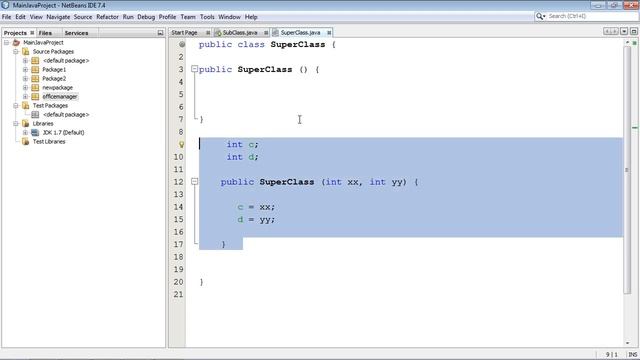Click the editor scrollbar down arrow
The width and height of the screenshot is (640, 360).
click(x=627, y=343)
